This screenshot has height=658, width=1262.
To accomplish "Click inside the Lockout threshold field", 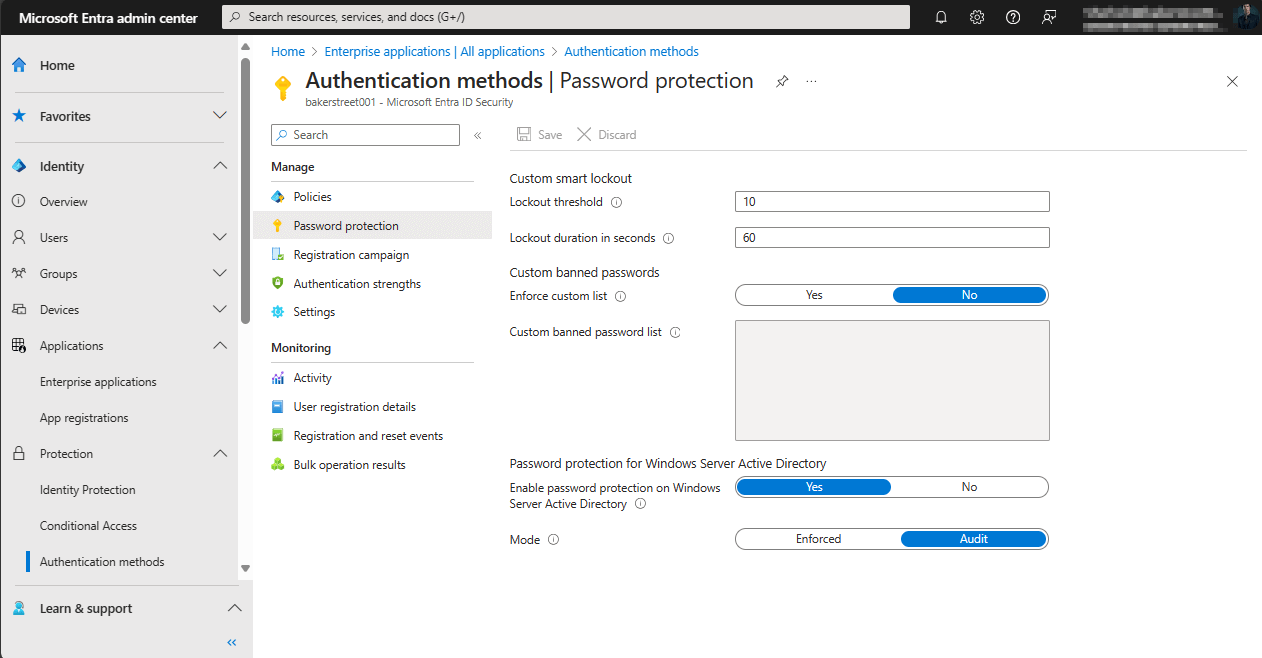I will [x=891, y=201].
